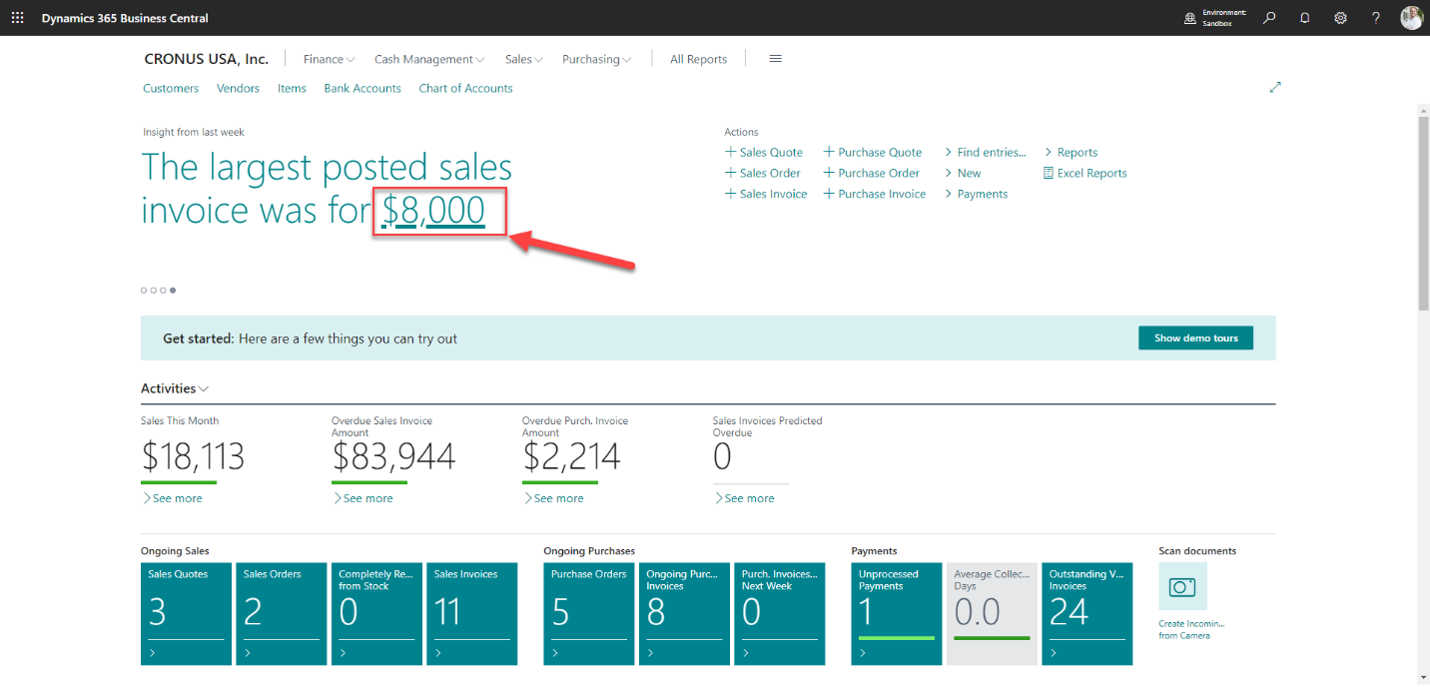1430x687 pixels.
Task: Open the notifications bell
Action: point(1305,18)
